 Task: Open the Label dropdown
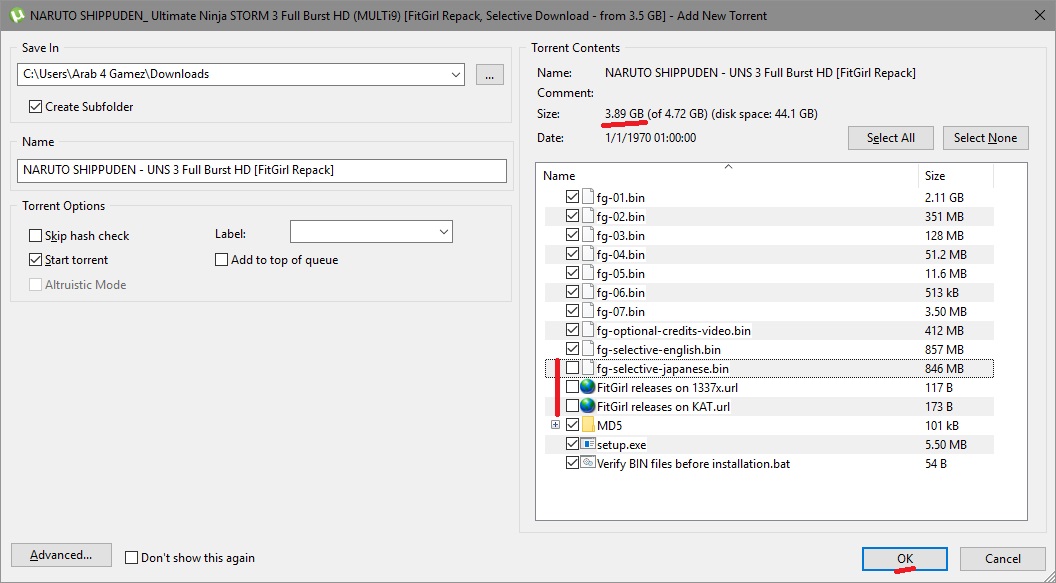[443, 232]
